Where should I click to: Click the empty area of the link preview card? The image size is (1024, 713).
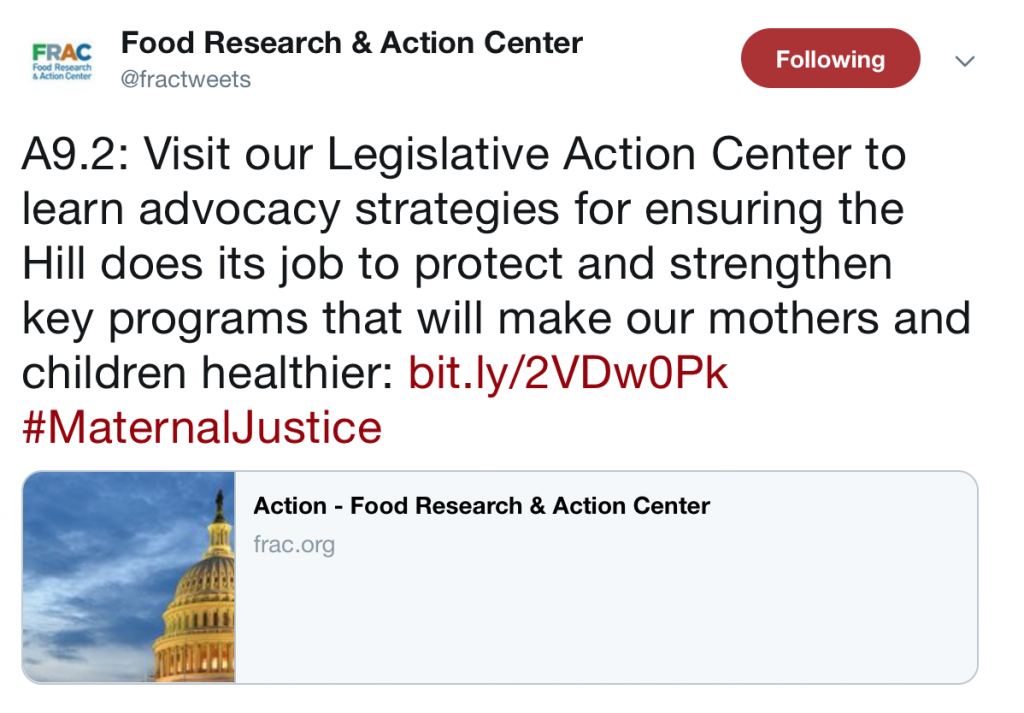tap(605, 620)
